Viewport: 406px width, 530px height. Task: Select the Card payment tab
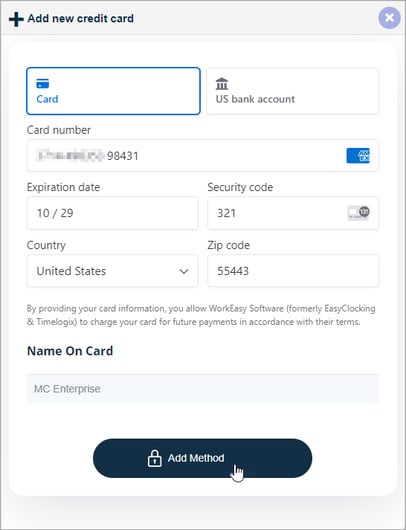pos(113,91)
